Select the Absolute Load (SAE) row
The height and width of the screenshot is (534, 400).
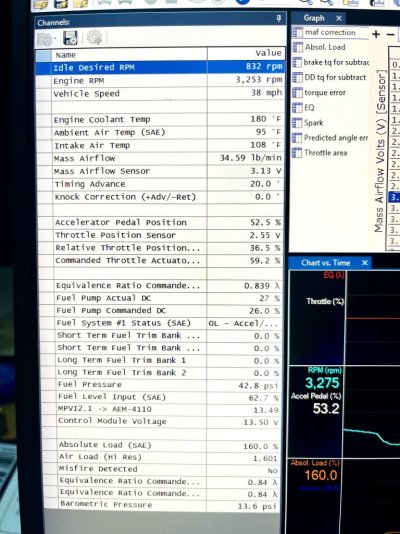tap(161, 445)
